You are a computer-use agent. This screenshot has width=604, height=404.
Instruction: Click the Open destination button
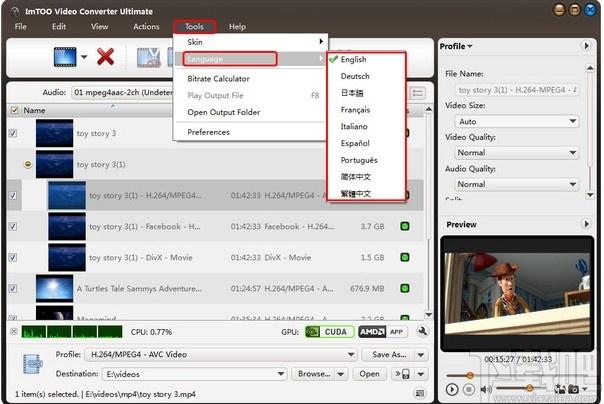(x=369, y=374)
